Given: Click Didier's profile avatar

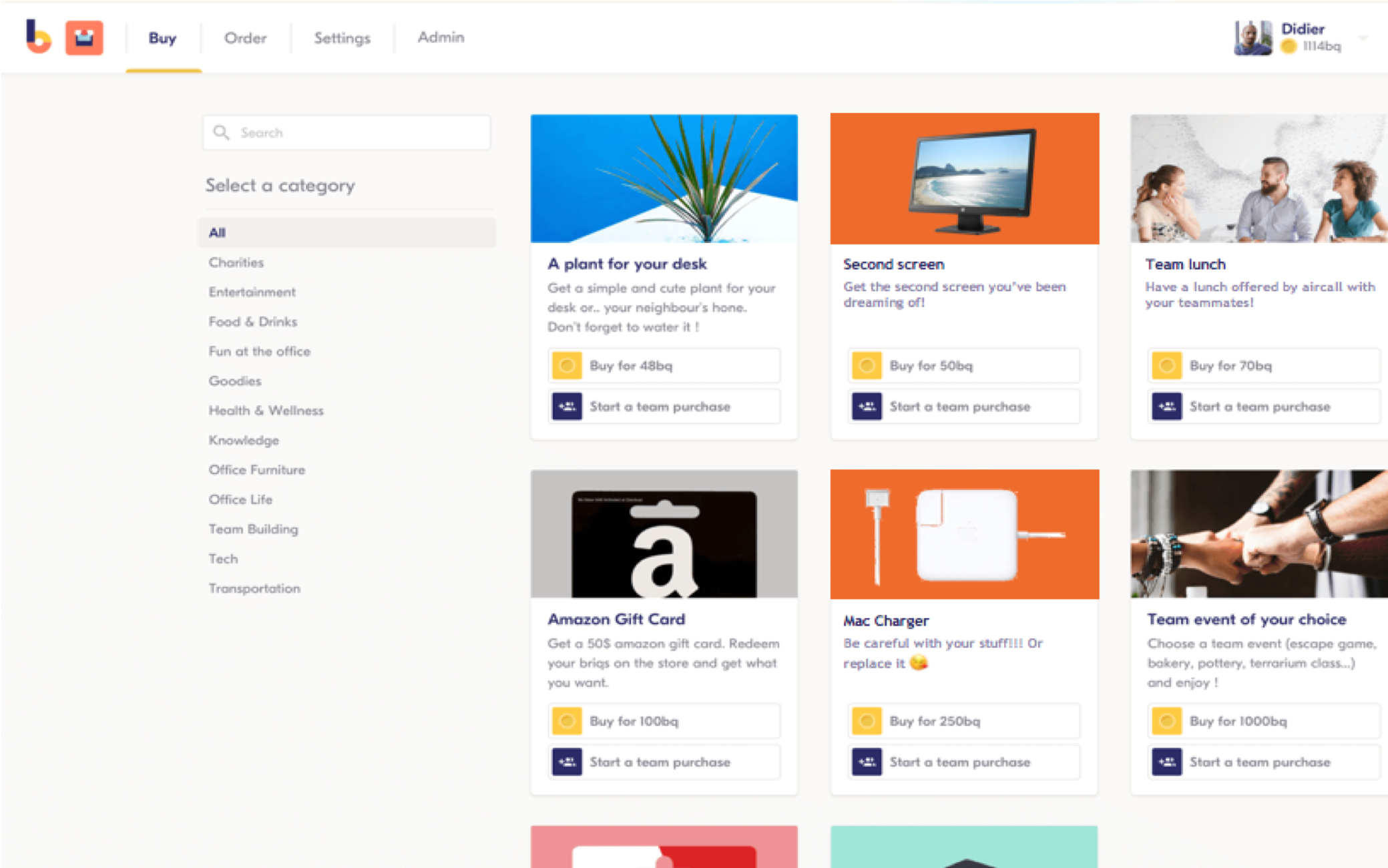Looking at the screenshot, I should click(x=1252, y=38).
